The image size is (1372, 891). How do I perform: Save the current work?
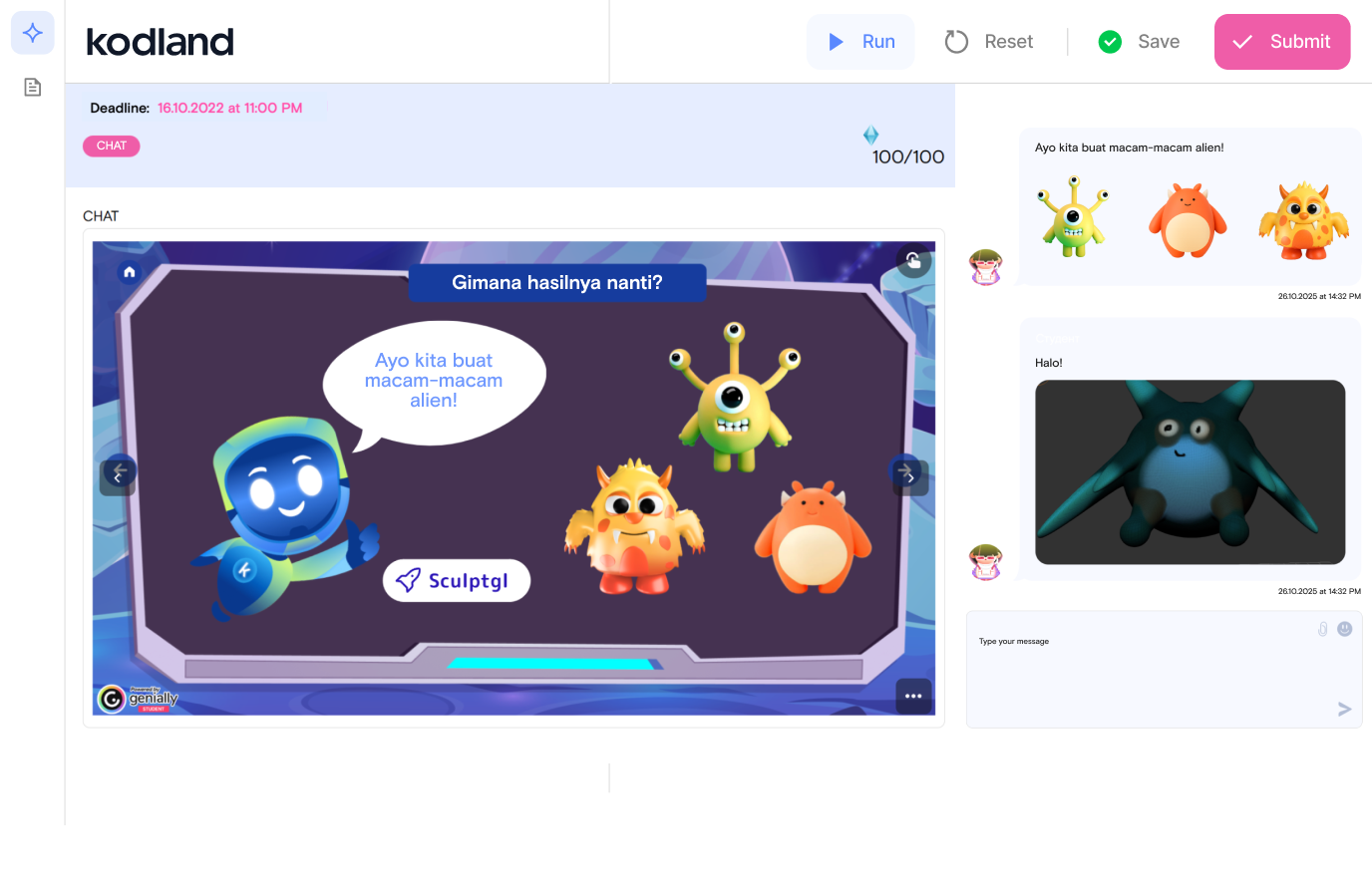(1139, 42)
